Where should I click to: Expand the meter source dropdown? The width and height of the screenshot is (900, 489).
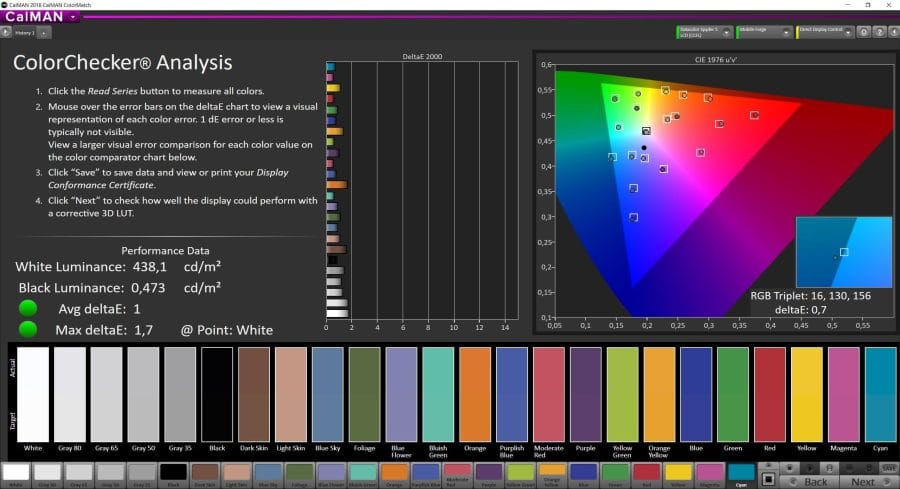[x=726, y=32]
